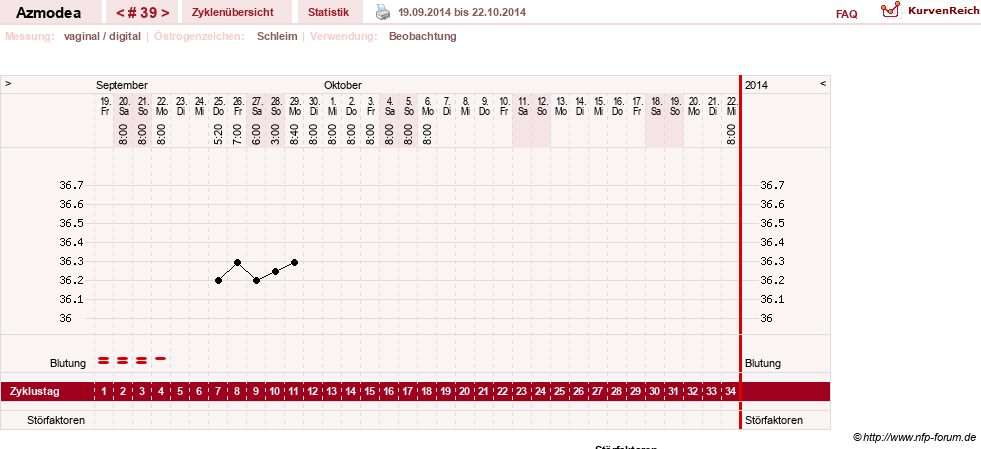Image resolution: width=981 pixels, height=449 pixels.
Task: Click the right 36.3 temperature axis label
Action: pyautogui.click(x=771, y=261)
